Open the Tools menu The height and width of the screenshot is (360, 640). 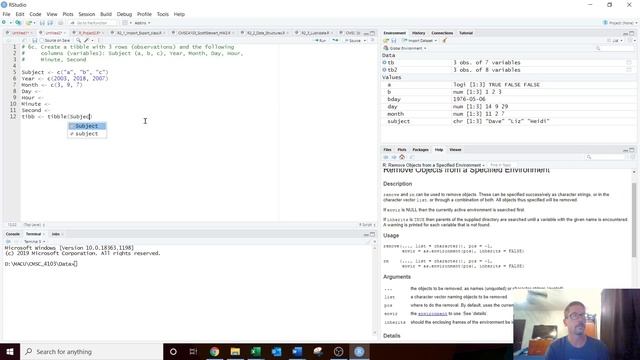point(162,14)
